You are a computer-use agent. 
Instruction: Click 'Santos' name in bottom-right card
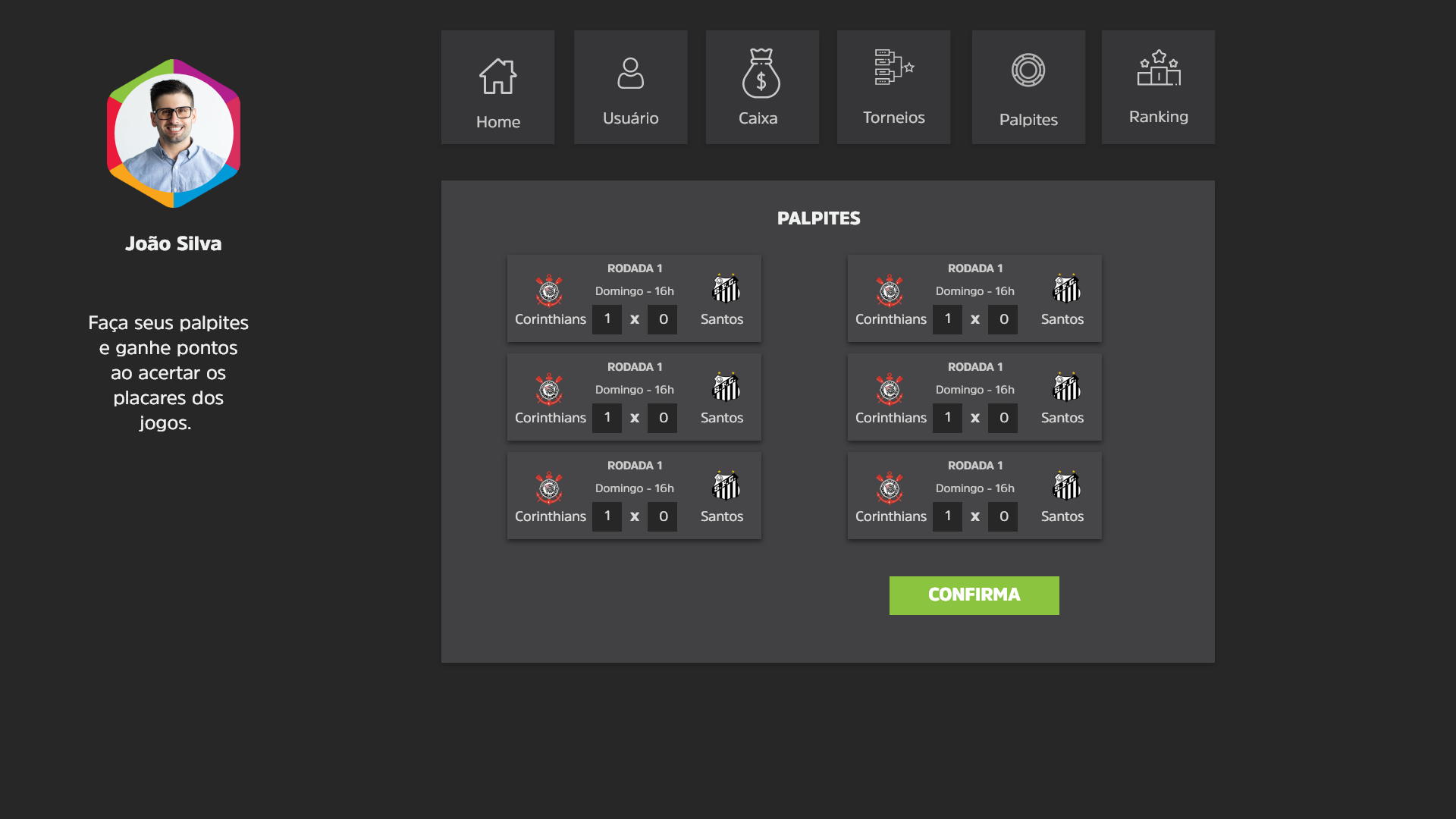point(1062,516)
